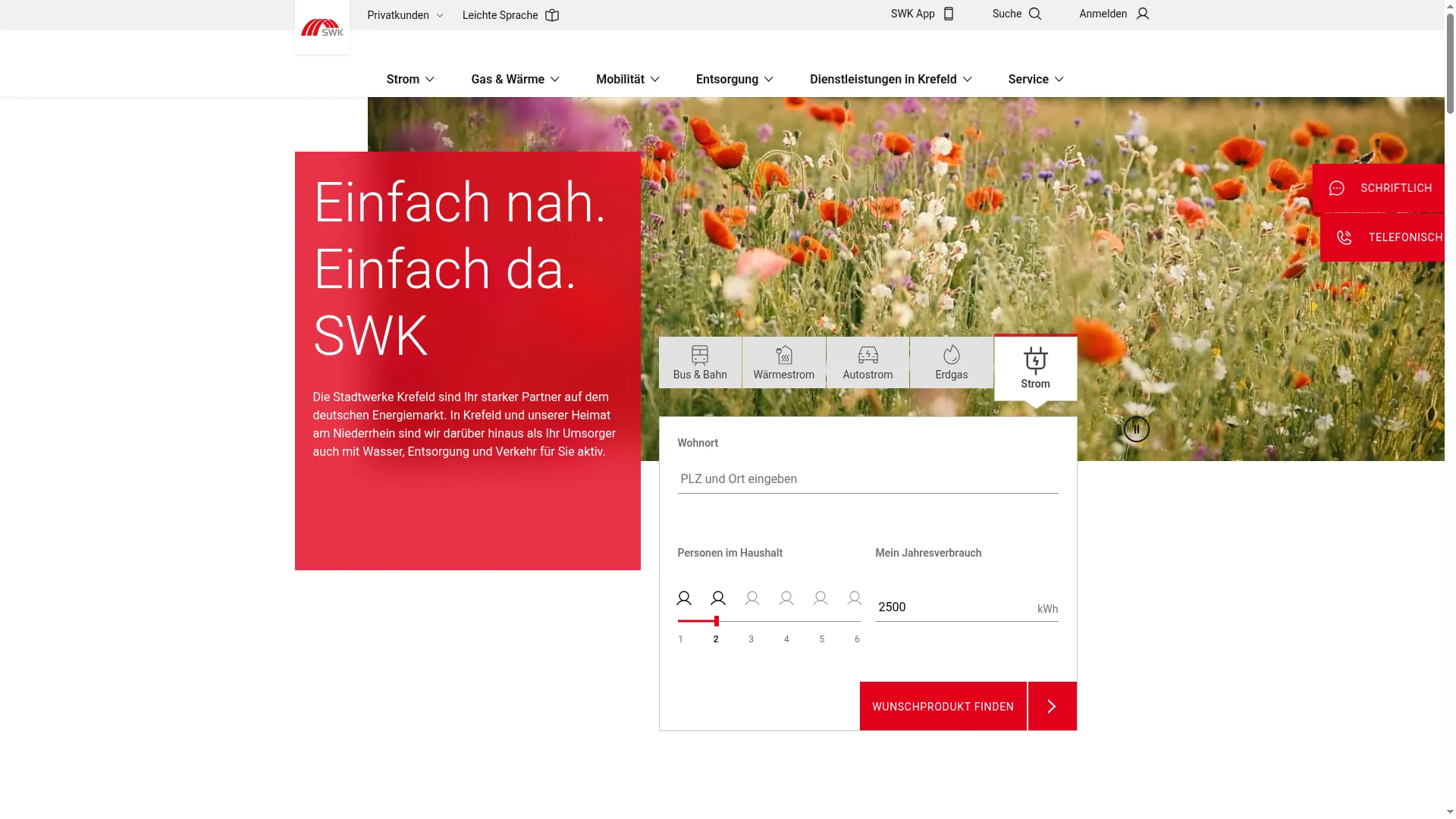This screenshot has width=1456, height=819.
Task: Click the bus icon in Bus & Bahn
Action: (700, 355)
